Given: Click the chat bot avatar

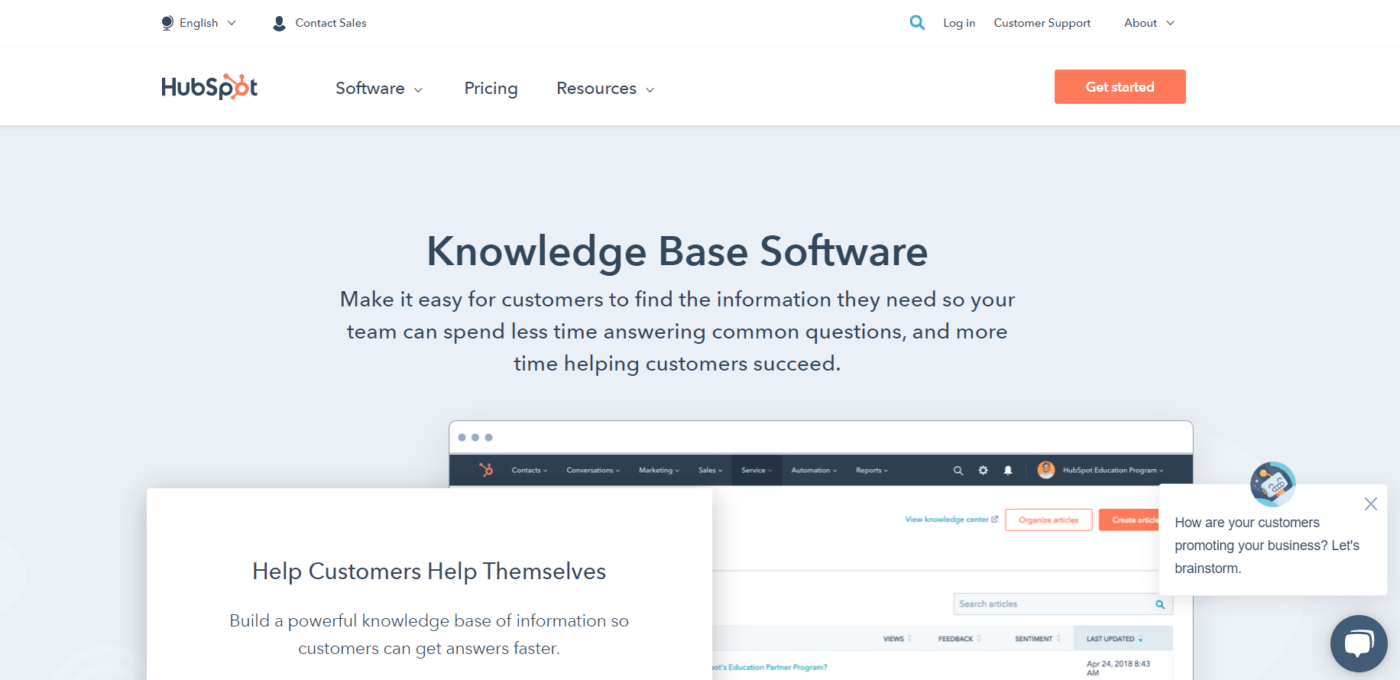Looking at the screenshot, I should [1273, 484].
